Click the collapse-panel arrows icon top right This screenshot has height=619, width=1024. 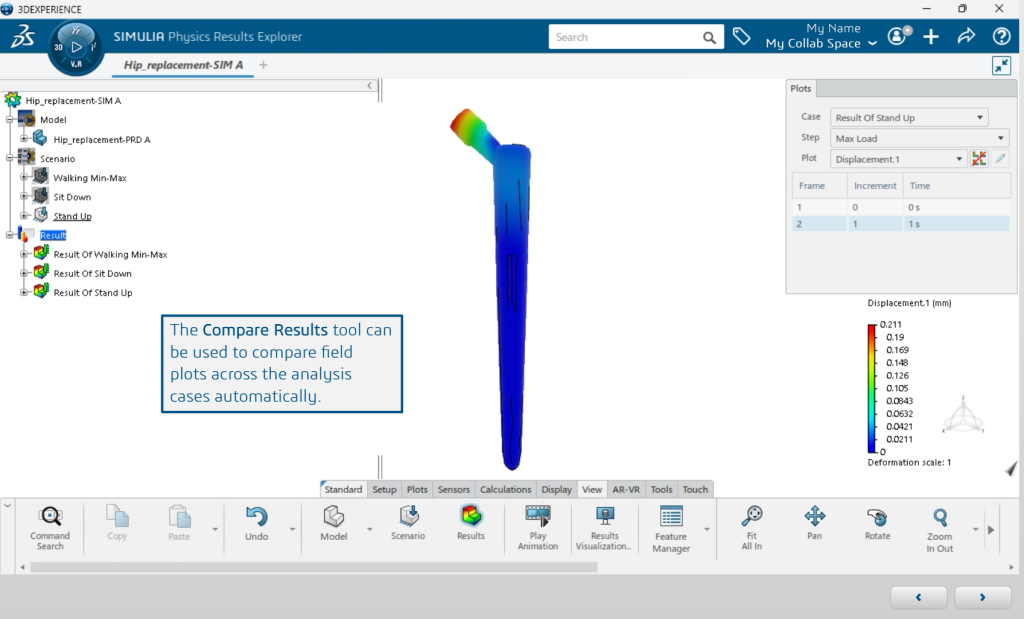(1001, 65)
